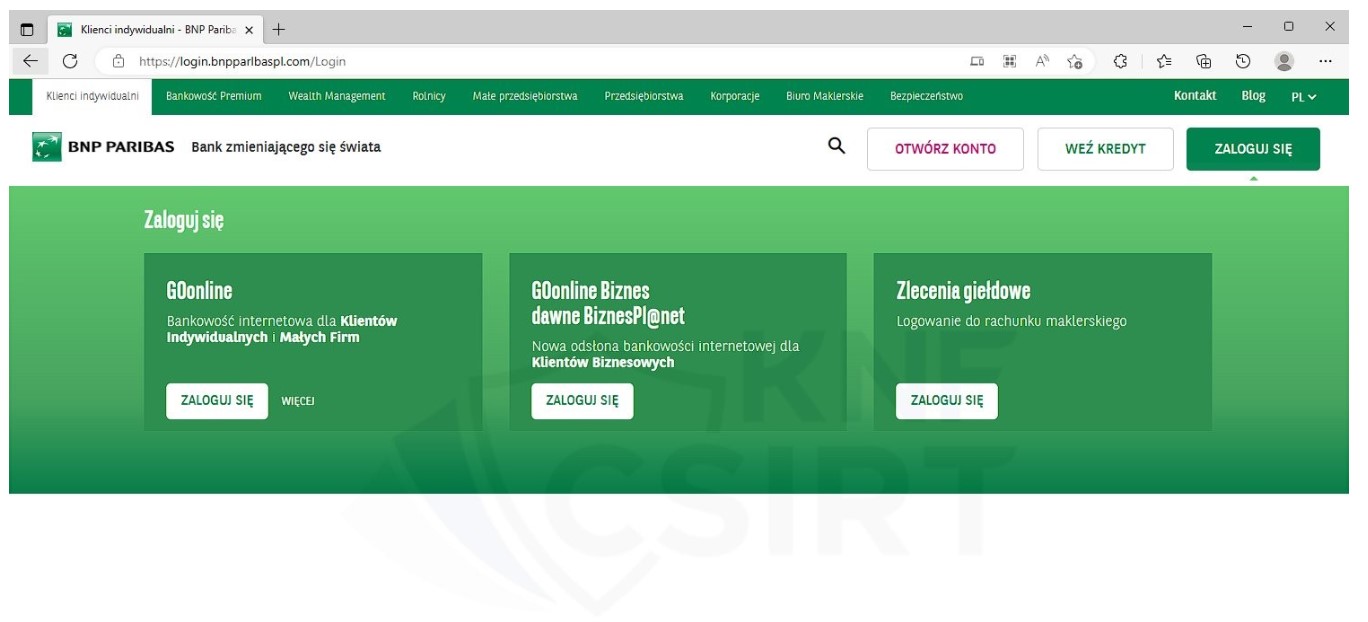Click the WEŹ KREDYT button

(1105, 149)
